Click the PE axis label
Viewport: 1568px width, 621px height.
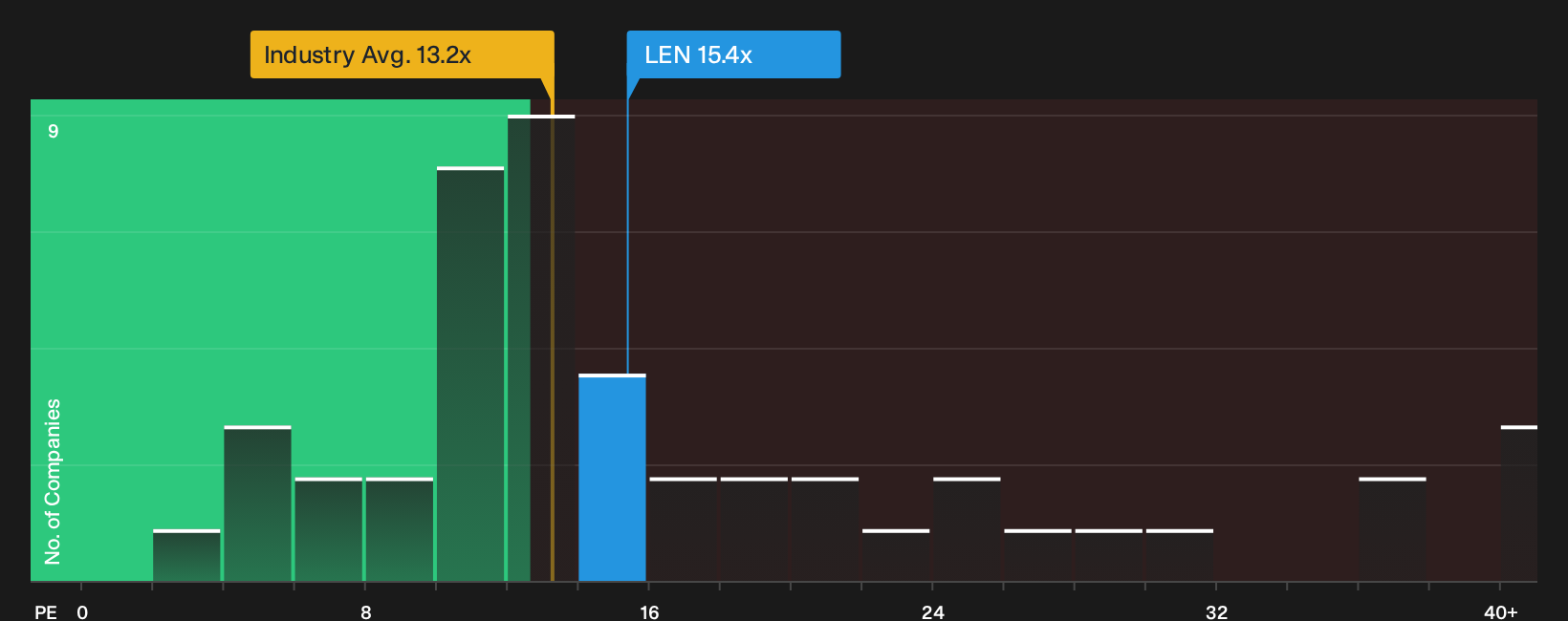pos(46,612)
